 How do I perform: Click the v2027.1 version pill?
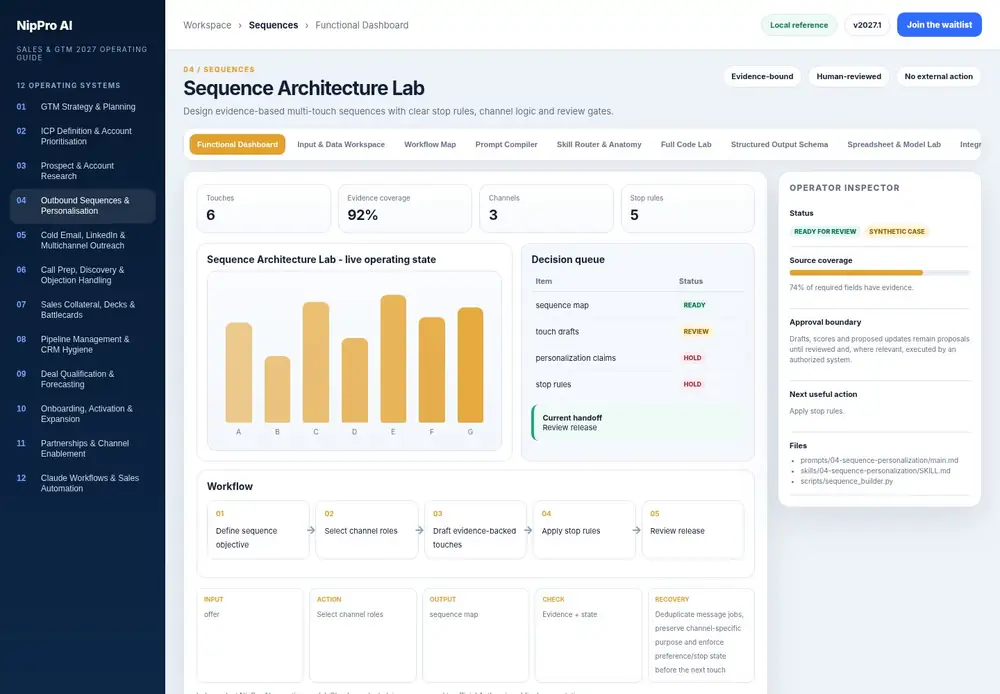(867, 25)
